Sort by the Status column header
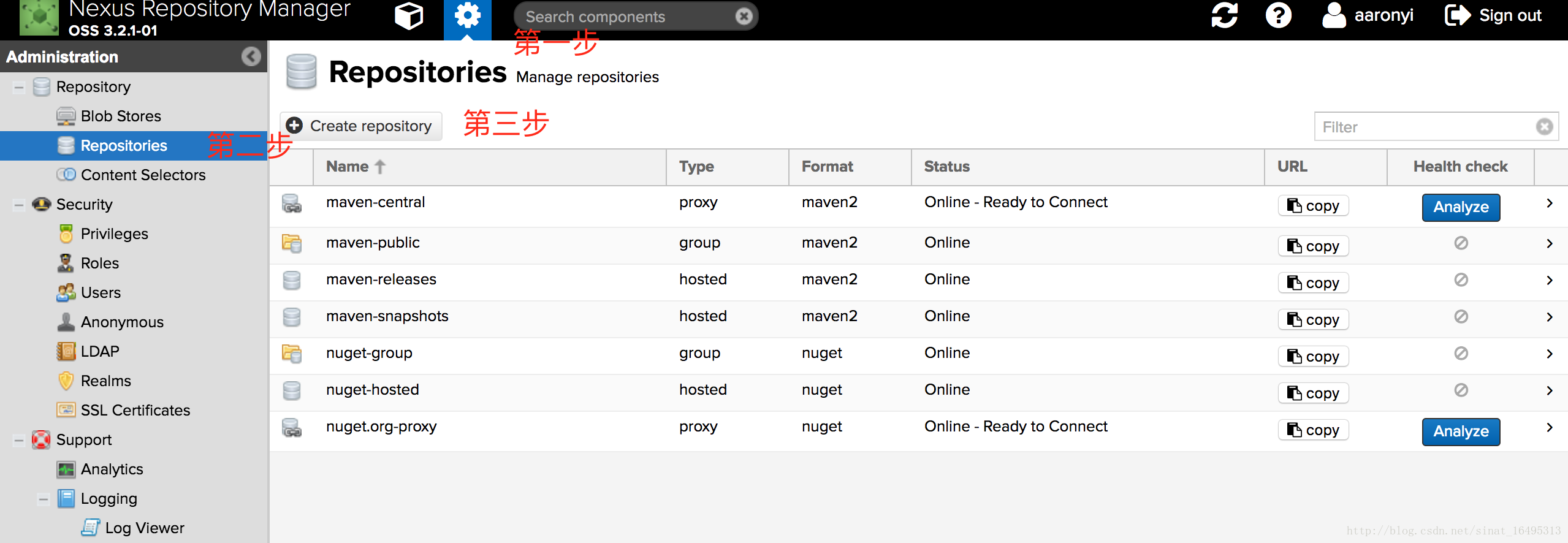The image size is (1568, 543). click(x=1087, y=167)
